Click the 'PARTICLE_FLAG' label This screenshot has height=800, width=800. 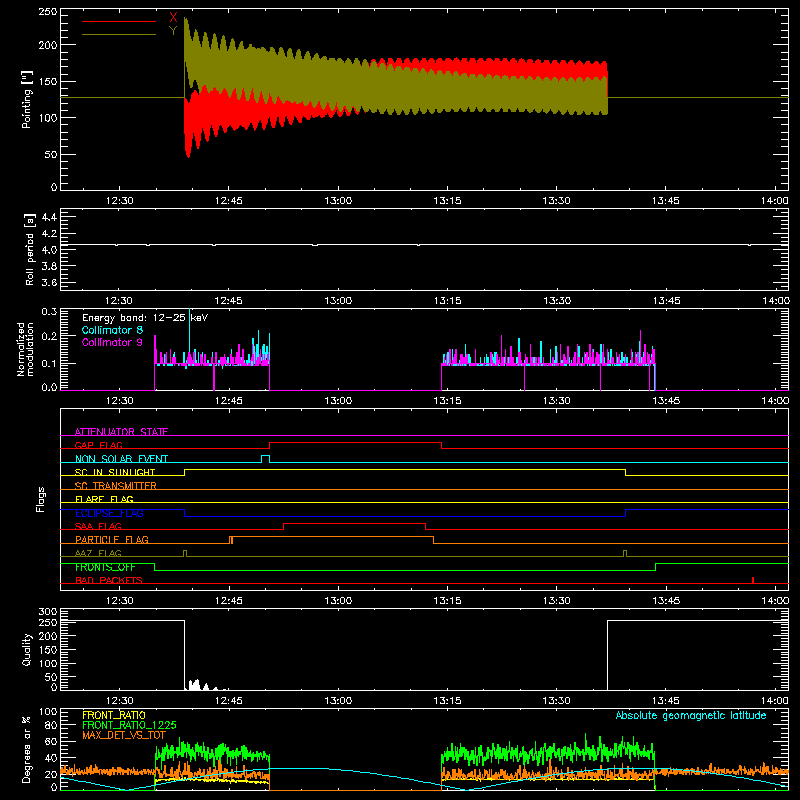tap(112, 539)
